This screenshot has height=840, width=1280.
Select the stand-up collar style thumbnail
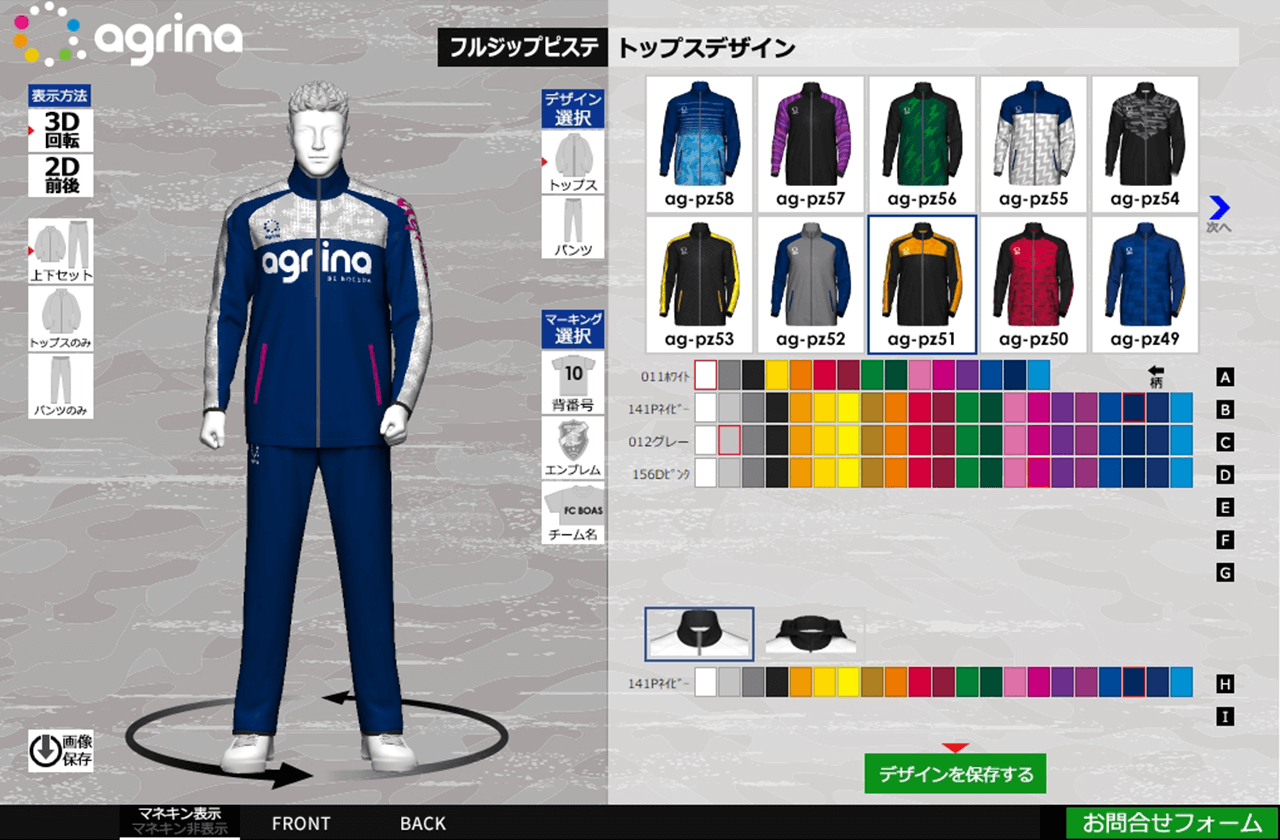click(x=699, y=634)
